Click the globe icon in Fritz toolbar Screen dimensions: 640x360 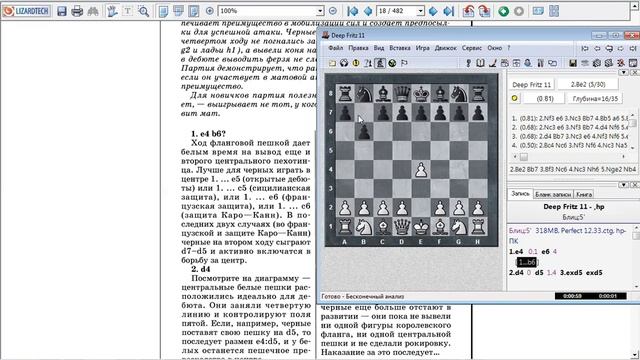[392, 63]
